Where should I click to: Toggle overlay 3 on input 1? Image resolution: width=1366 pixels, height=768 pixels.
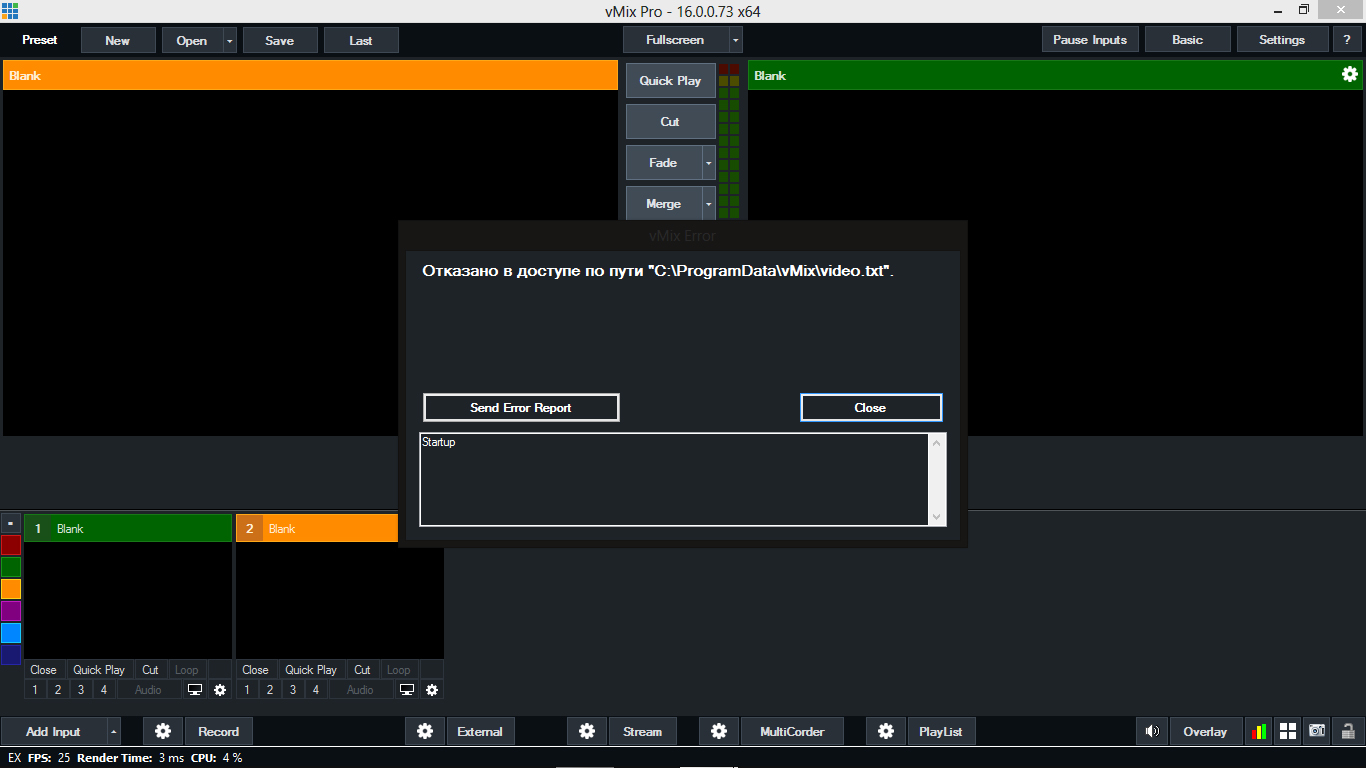pyautogui.click(x=81, y=690)
